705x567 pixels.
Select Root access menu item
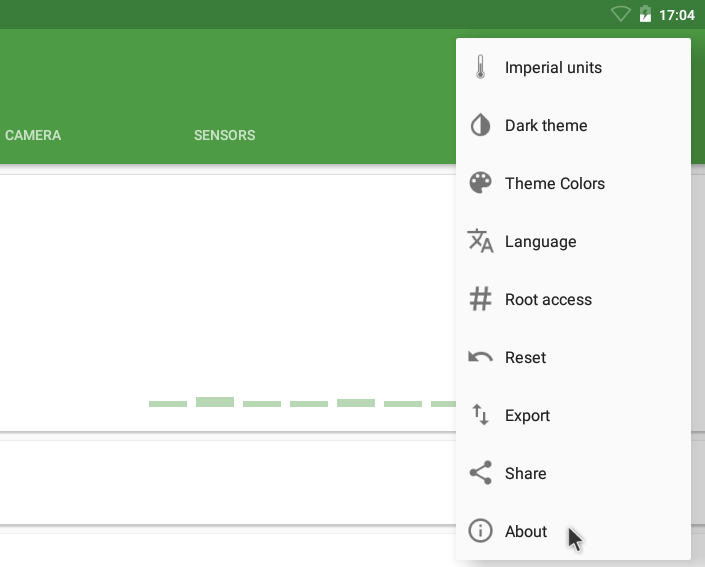(x=573, y=299)
